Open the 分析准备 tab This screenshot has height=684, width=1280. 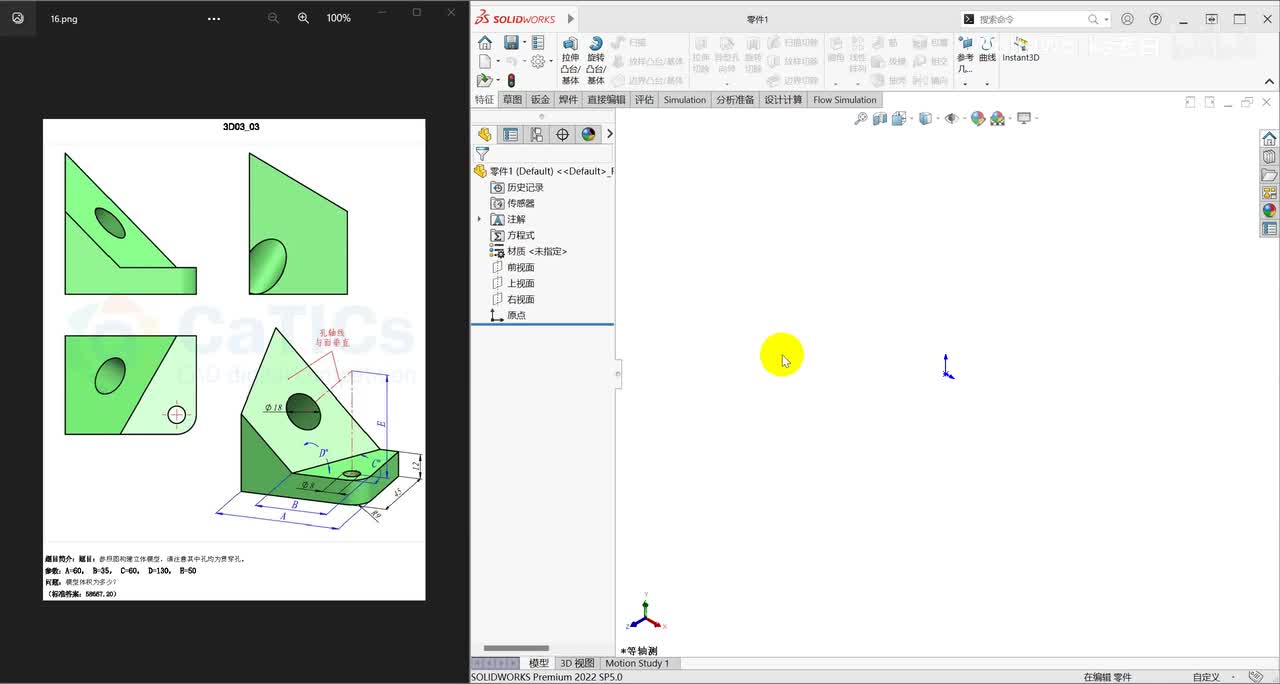pyautogui.click(x=736, y=100)
